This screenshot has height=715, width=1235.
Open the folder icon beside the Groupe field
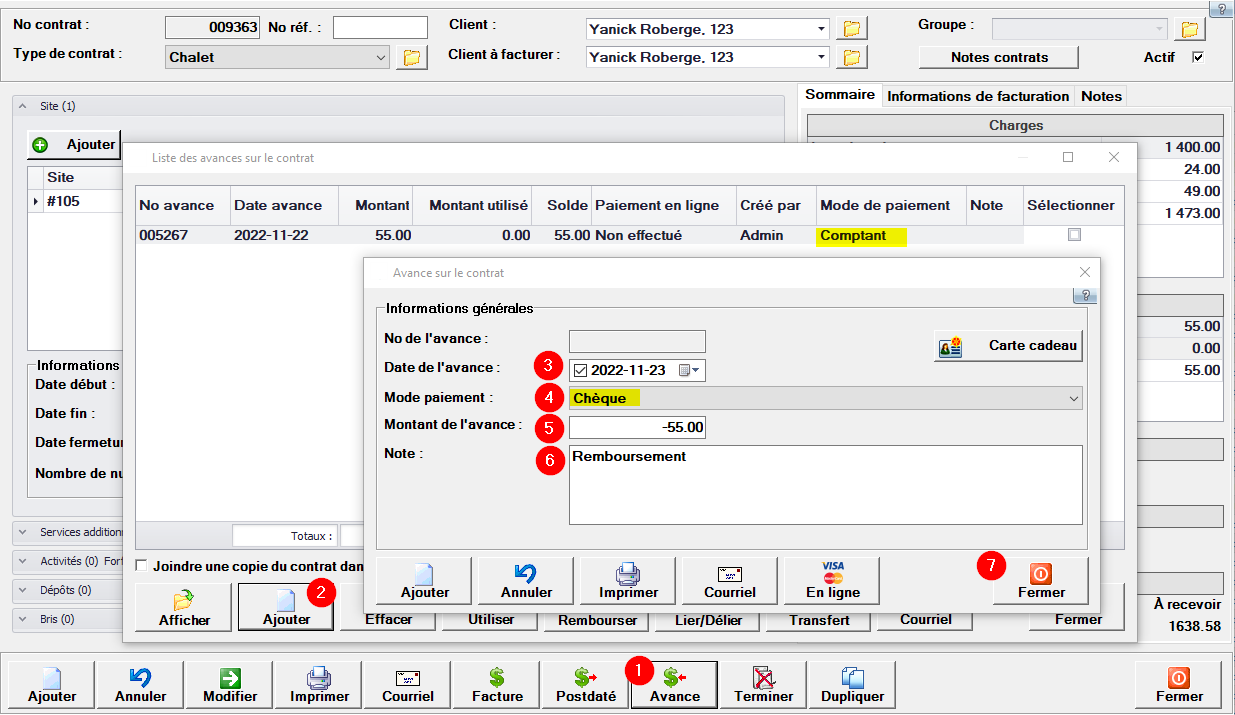[x=1189, y=28]
